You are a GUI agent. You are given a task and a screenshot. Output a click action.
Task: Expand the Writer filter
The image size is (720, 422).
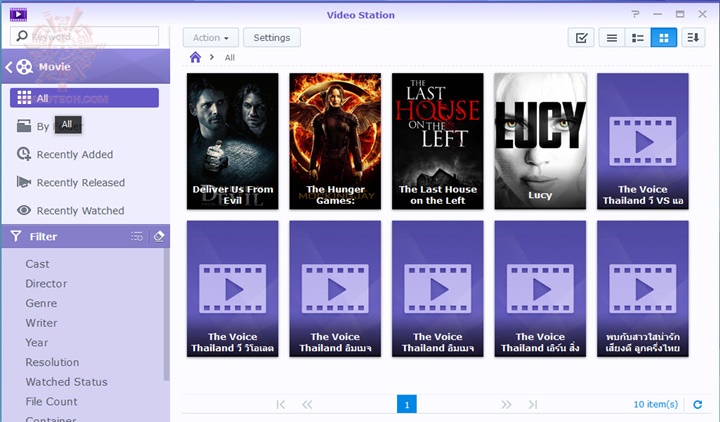point(41,323)
